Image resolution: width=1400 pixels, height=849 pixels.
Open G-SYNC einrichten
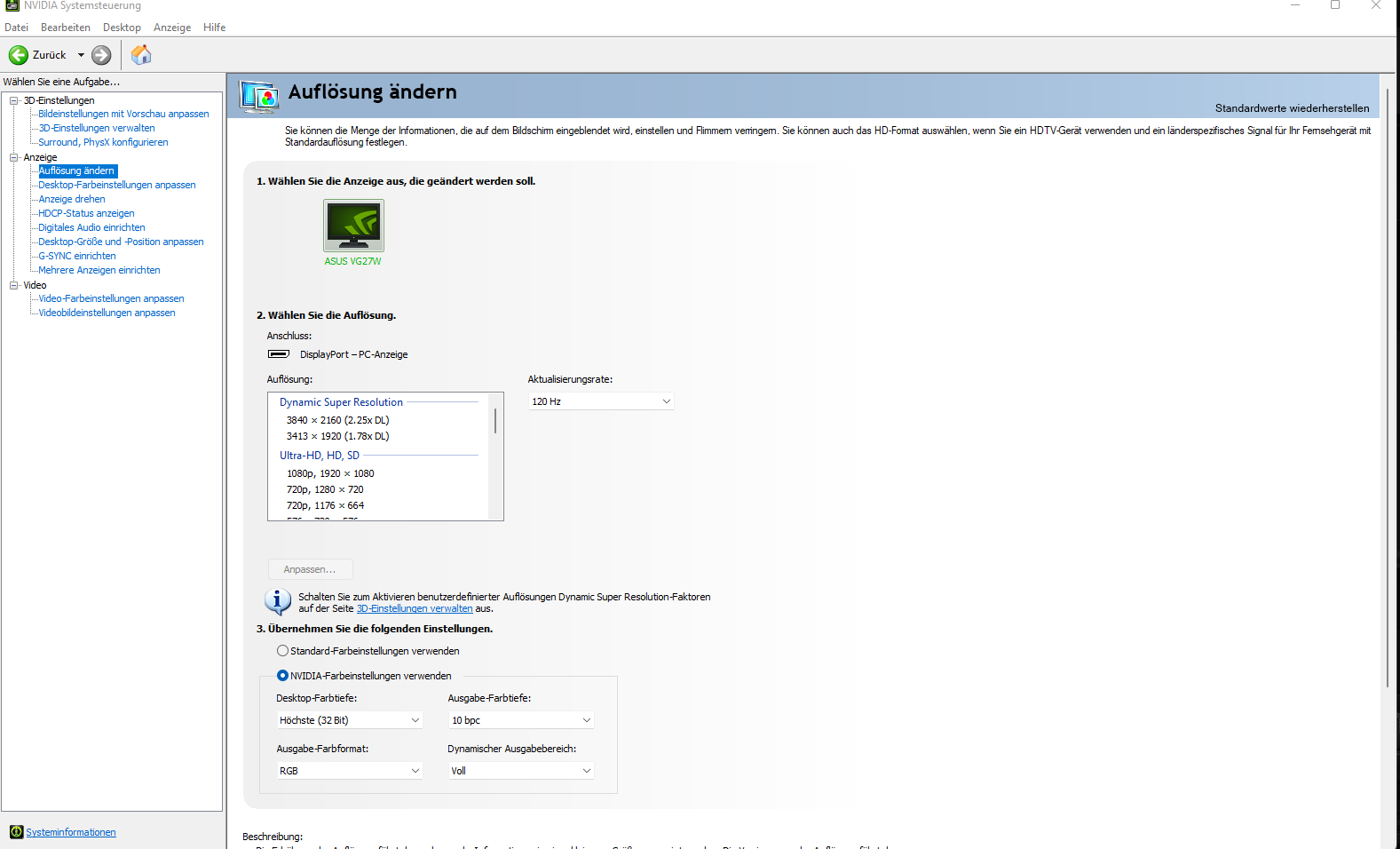pos(77,256)
